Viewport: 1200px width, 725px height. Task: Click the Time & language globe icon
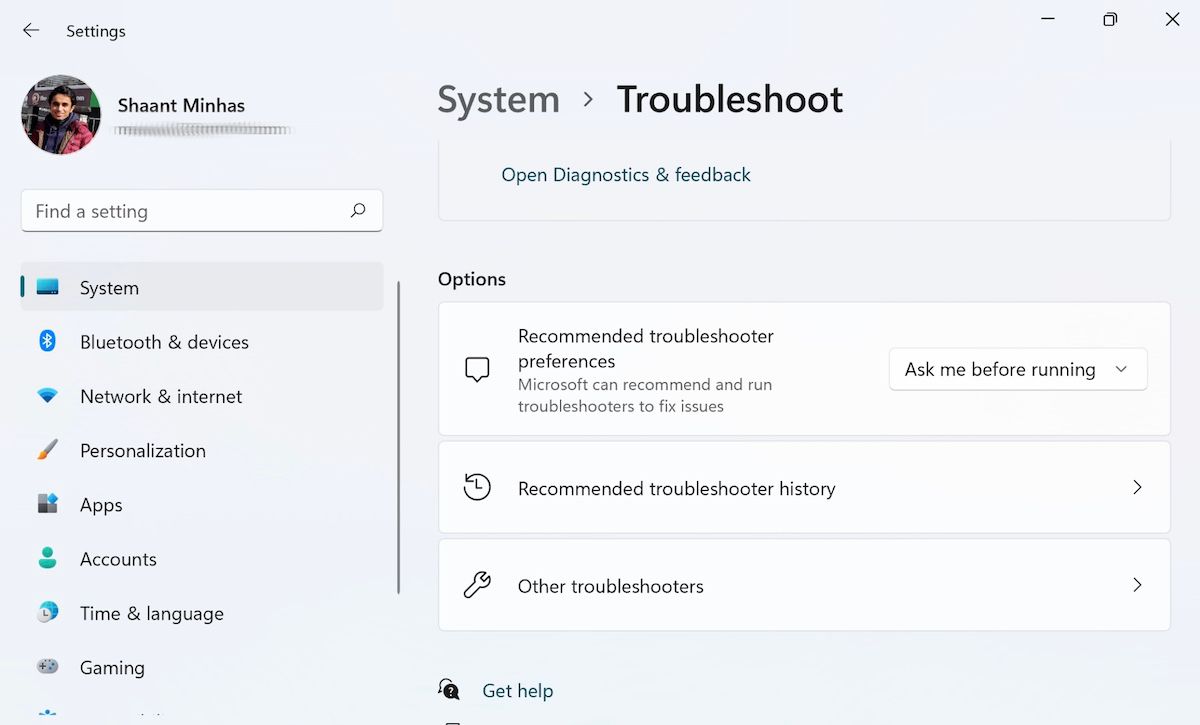(47, 613)
